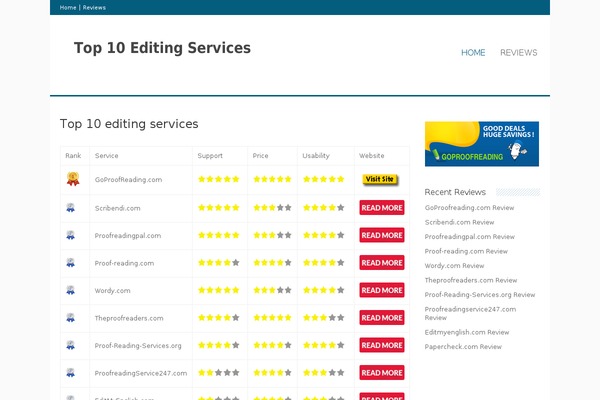600x400 pixels.
Task: Open Proof-Reading-Services.org Review in Recent Reviews
Action: [x=480, y=295]
